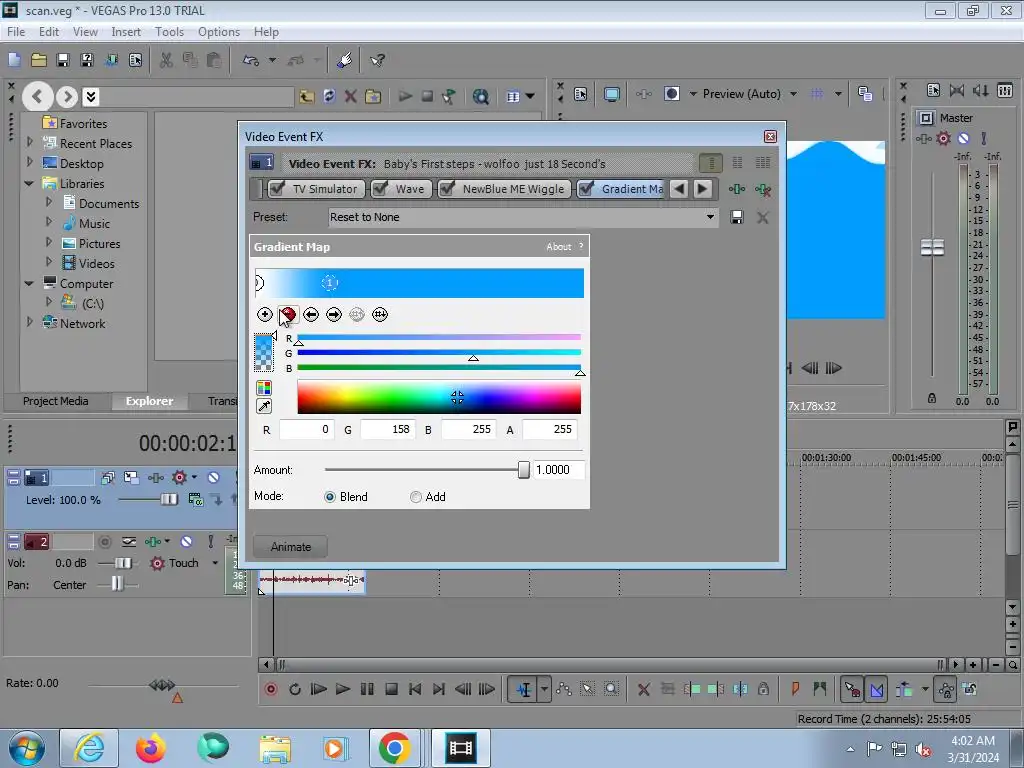Click the Amount slider handle

[523, 470]
